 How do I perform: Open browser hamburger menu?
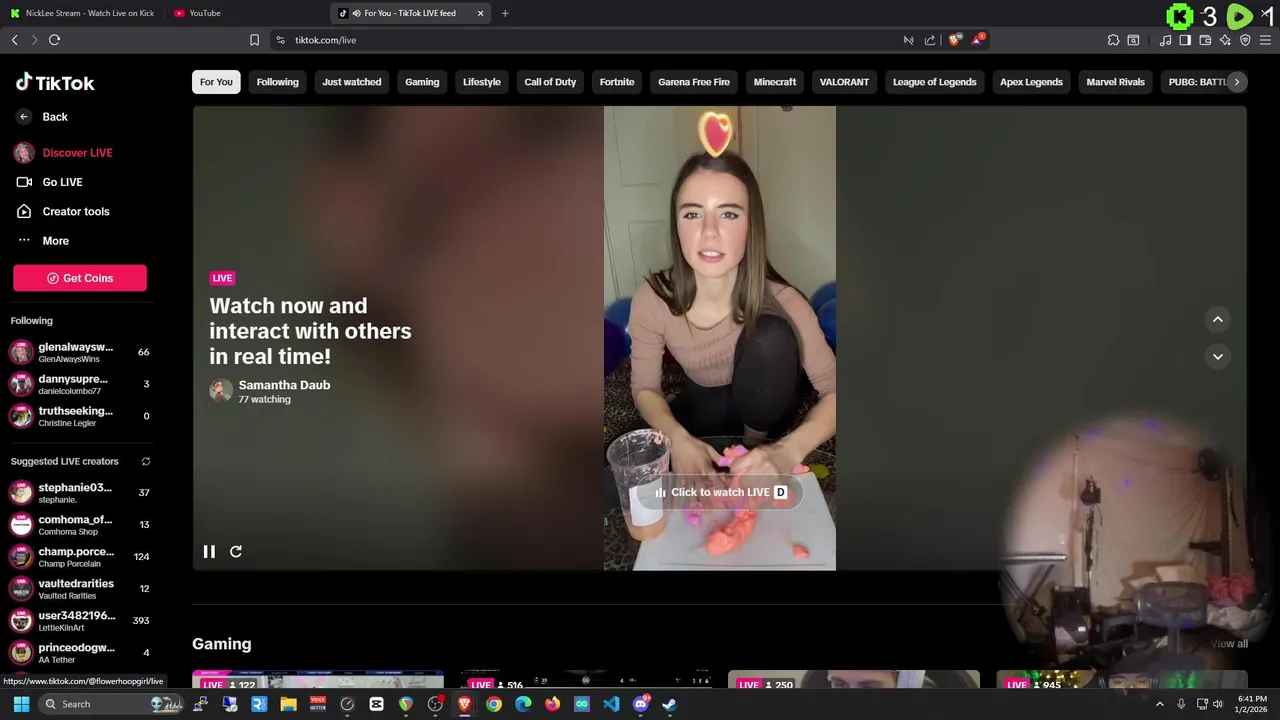click(1265, 40)
